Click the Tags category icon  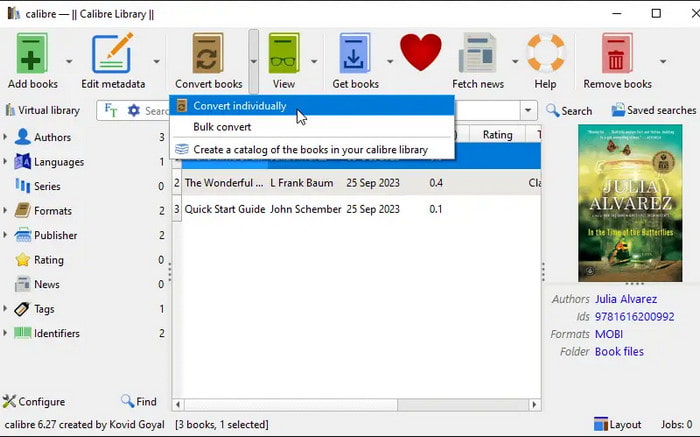pyautogui.click(x=22, y=309)
